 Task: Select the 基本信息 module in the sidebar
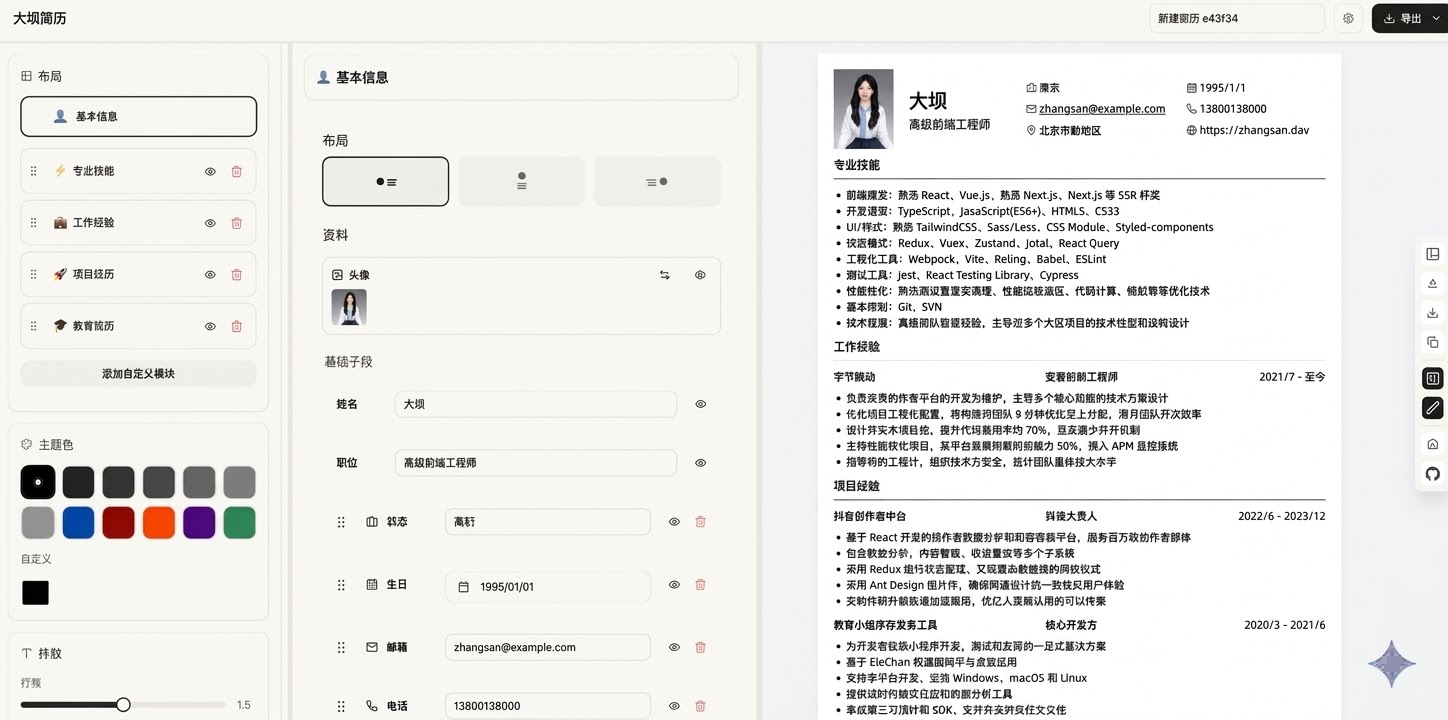click(138, 116)
